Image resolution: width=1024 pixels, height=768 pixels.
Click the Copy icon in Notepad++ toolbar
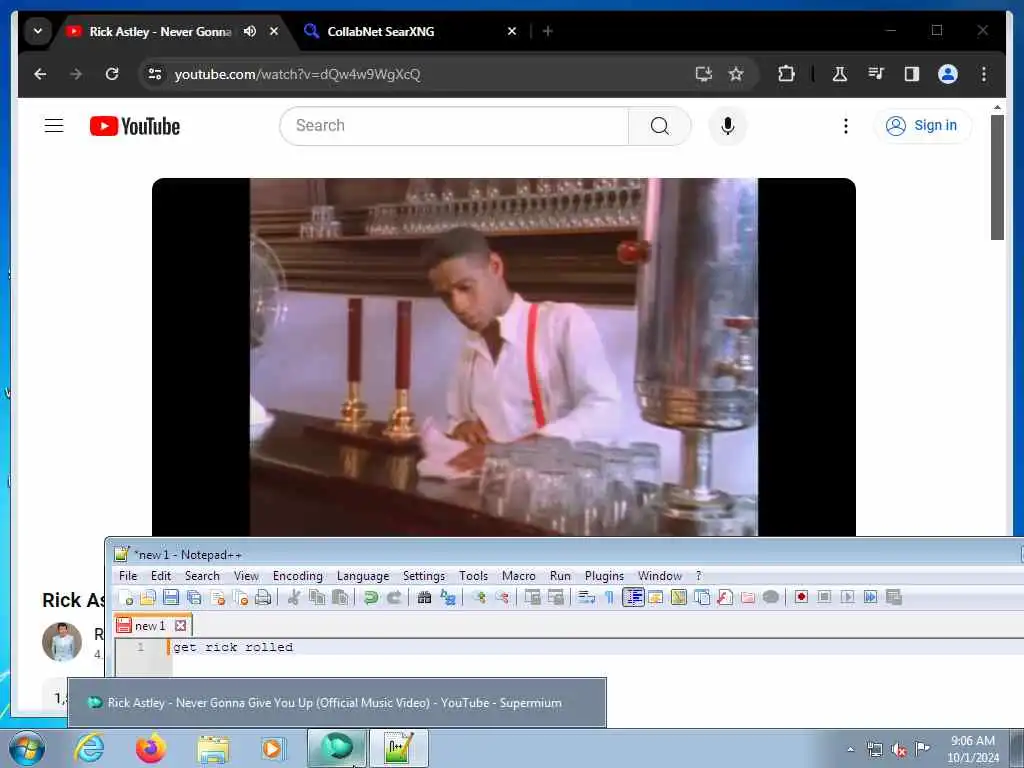(317, 598)
